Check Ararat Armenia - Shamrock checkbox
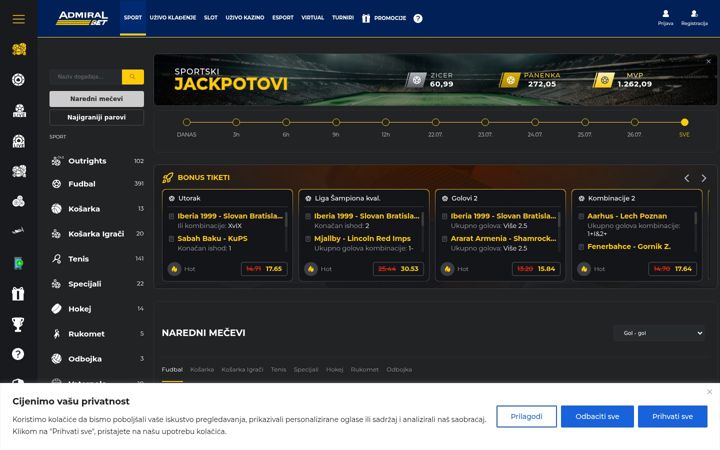This screenshot has width=720, height=450. click(x=444, y=239)
